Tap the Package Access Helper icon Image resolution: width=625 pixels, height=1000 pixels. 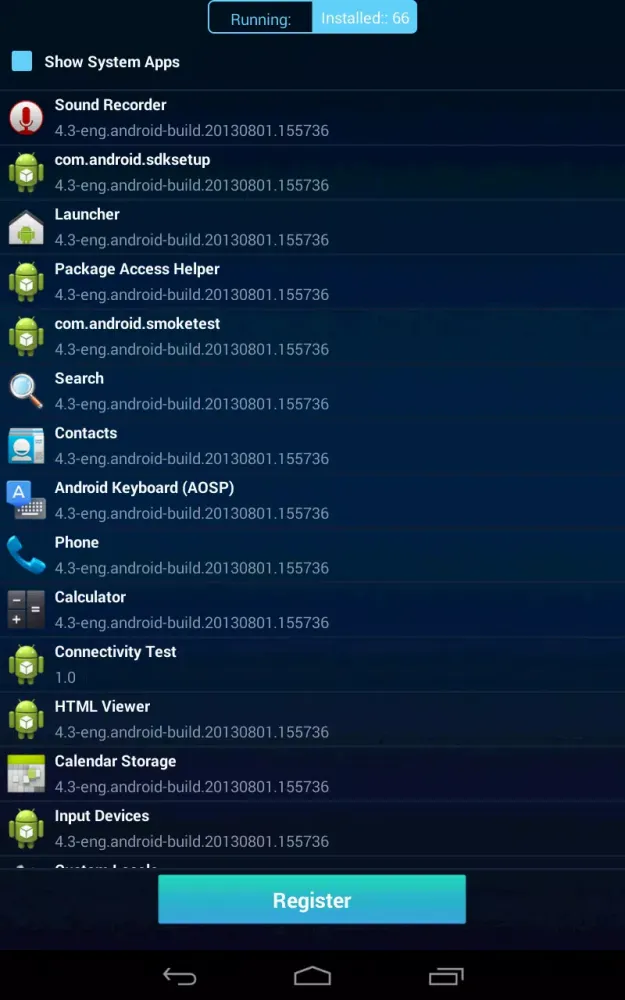26,282
